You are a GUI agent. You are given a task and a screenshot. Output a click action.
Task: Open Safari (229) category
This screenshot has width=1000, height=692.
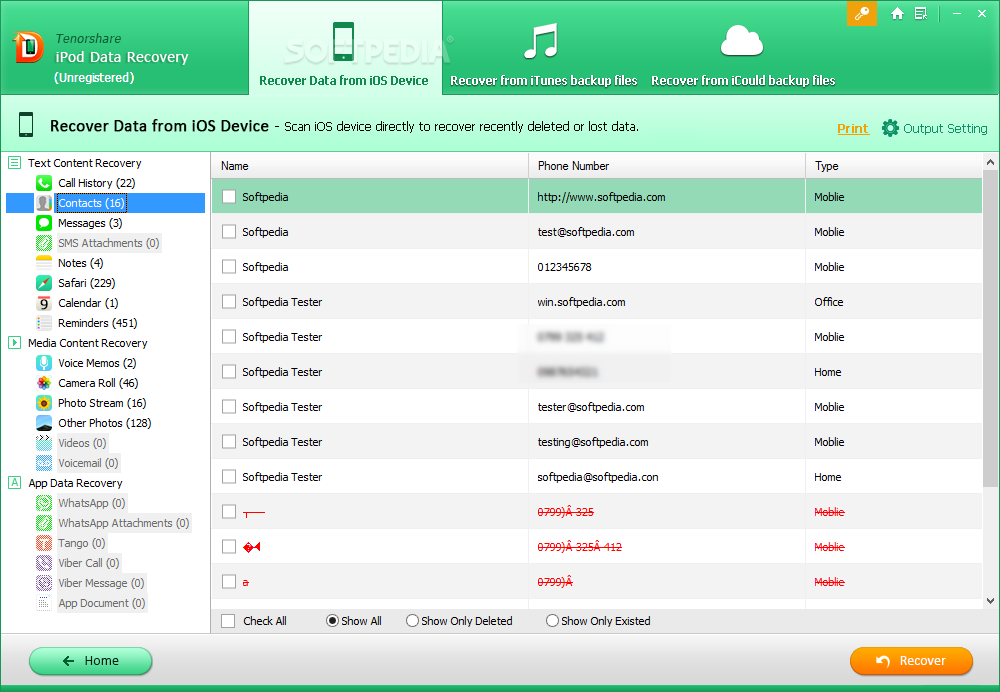pos(87,283)
